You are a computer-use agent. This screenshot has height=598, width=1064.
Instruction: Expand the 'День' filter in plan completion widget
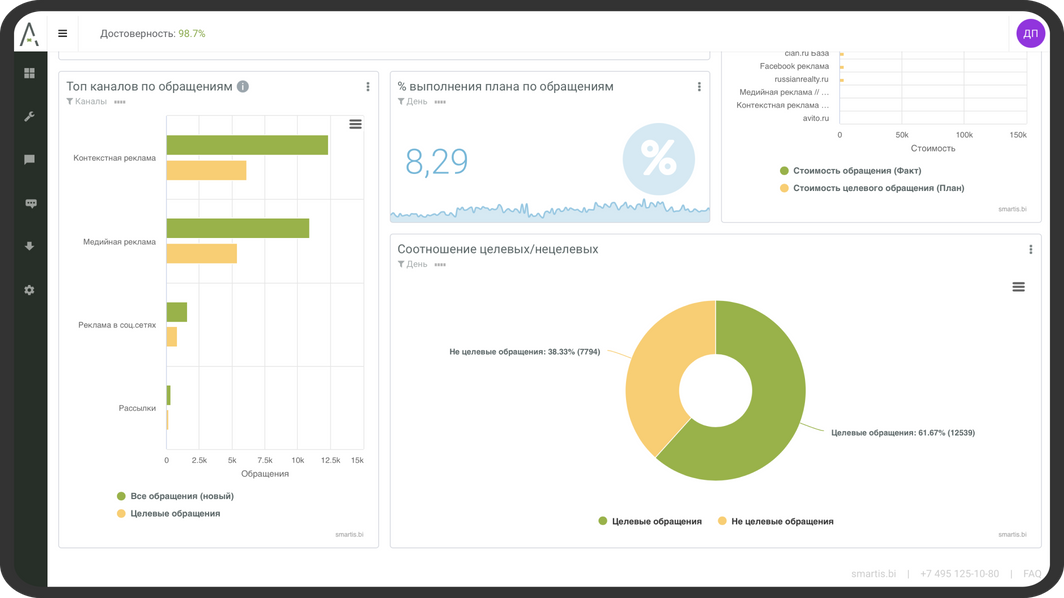coord(415,101)
